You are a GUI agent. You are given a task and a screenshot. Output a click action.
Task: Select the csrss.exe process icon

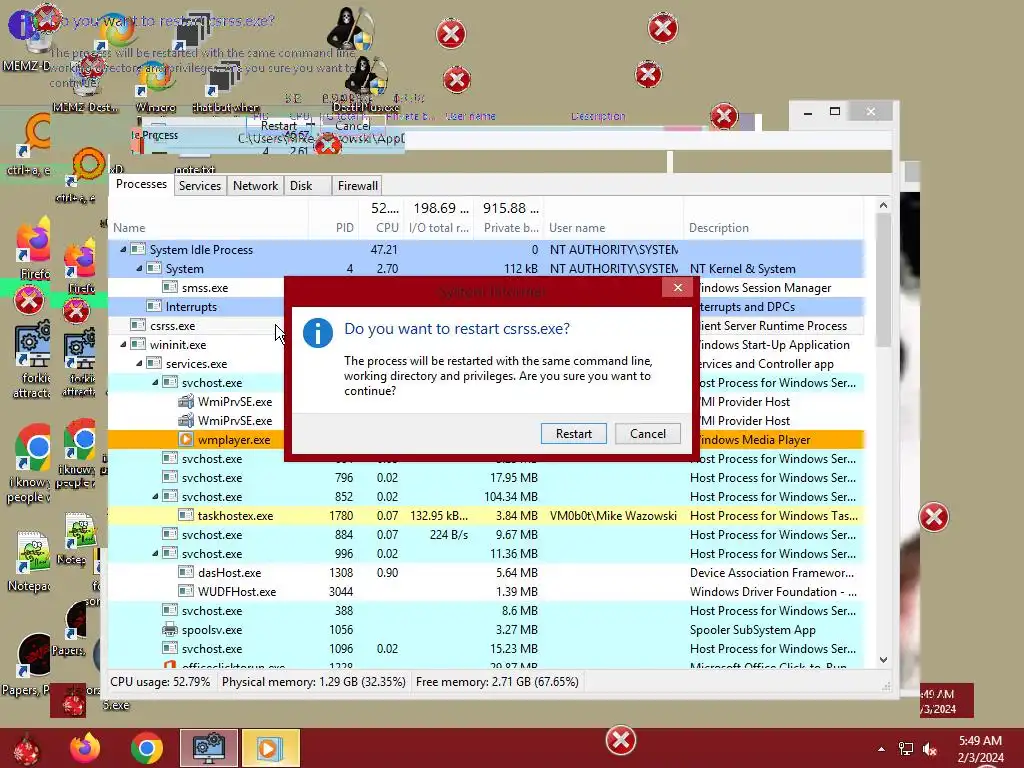pos(138,325)
